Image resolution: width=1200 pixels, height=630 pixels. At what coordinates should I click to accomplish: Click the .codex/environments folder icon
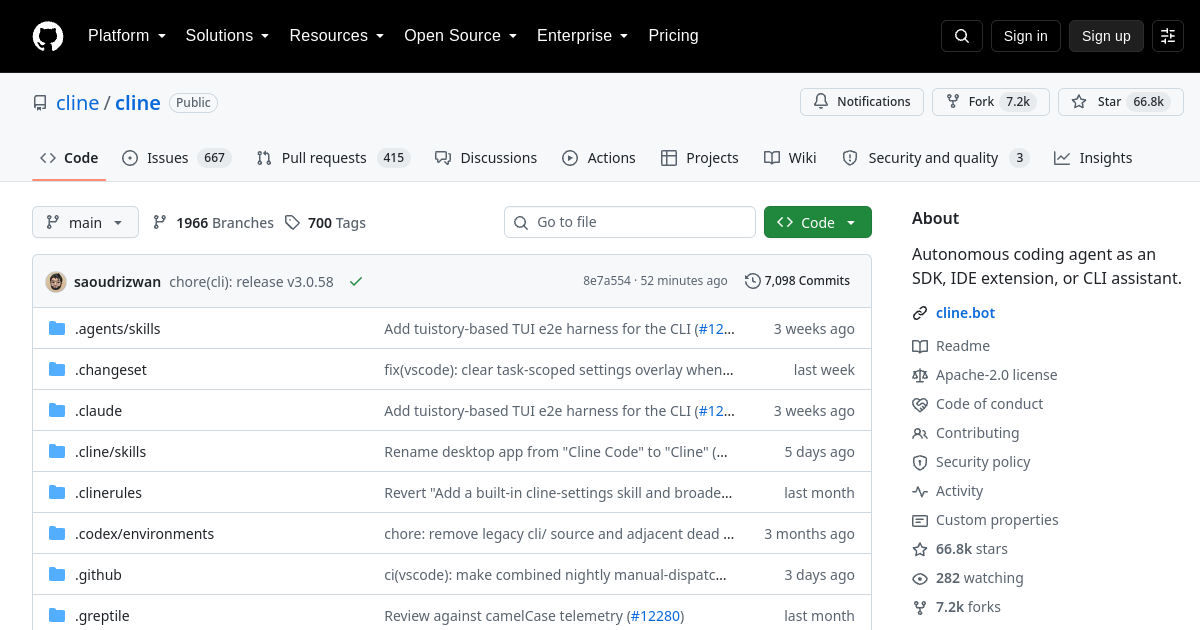[57, 534]
